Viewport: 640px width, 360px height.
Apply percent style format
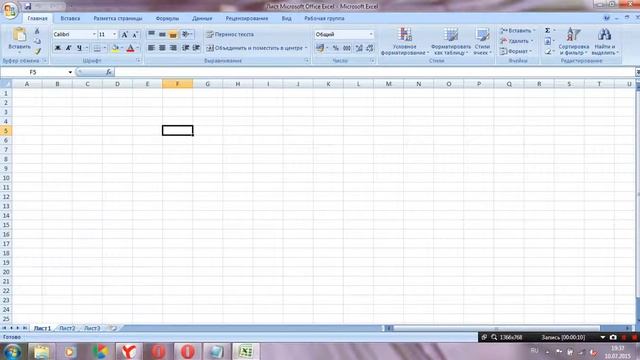coord(336,48)
